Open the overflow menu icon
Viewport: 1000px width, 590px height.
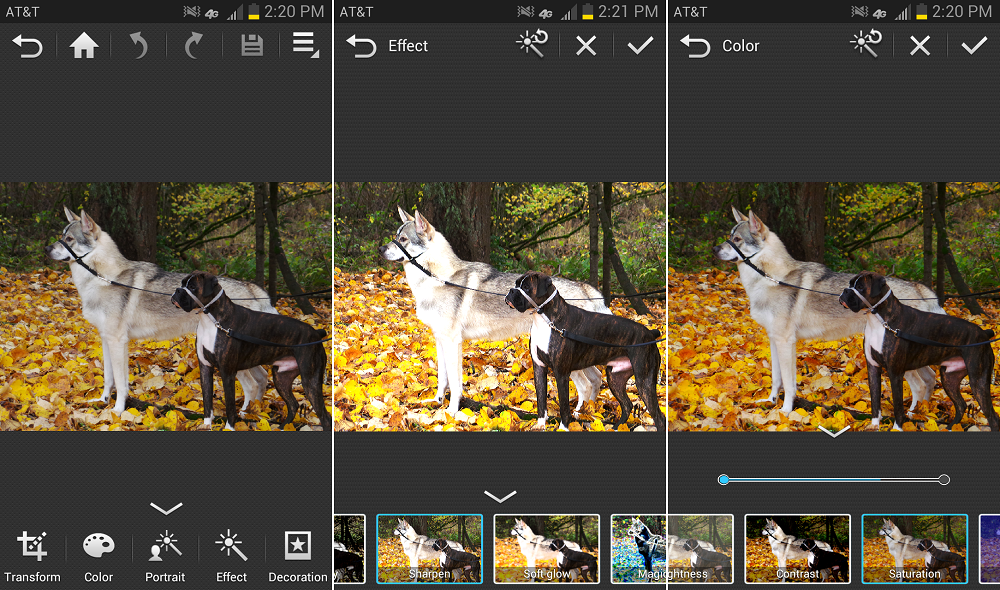pyautogui.click(x=305, y=46)
